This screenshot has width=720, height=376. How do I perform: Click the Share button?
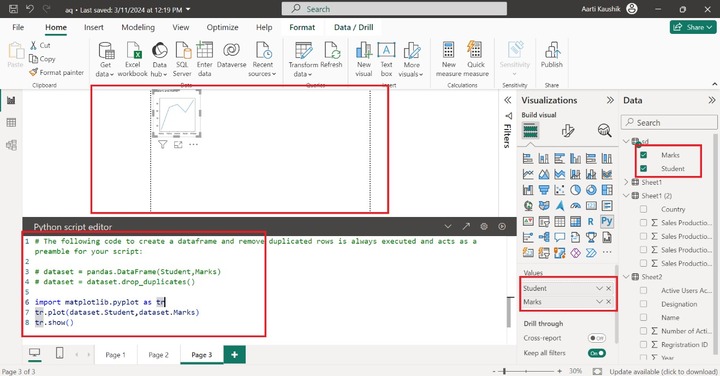[693, 28]
